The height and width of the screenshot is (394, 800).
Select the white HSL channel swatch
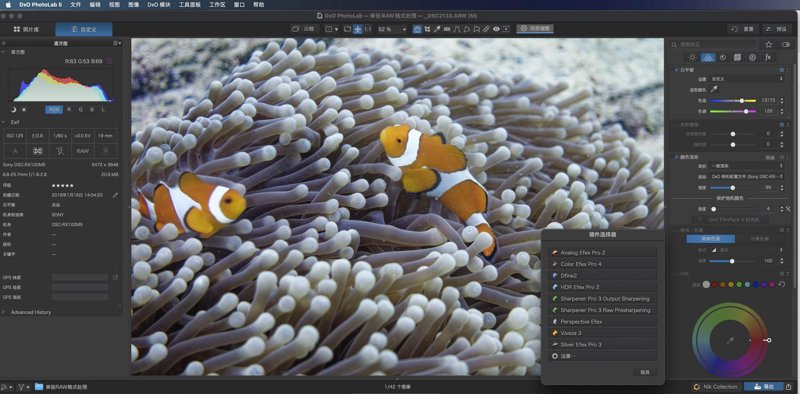tap(706, 284)
